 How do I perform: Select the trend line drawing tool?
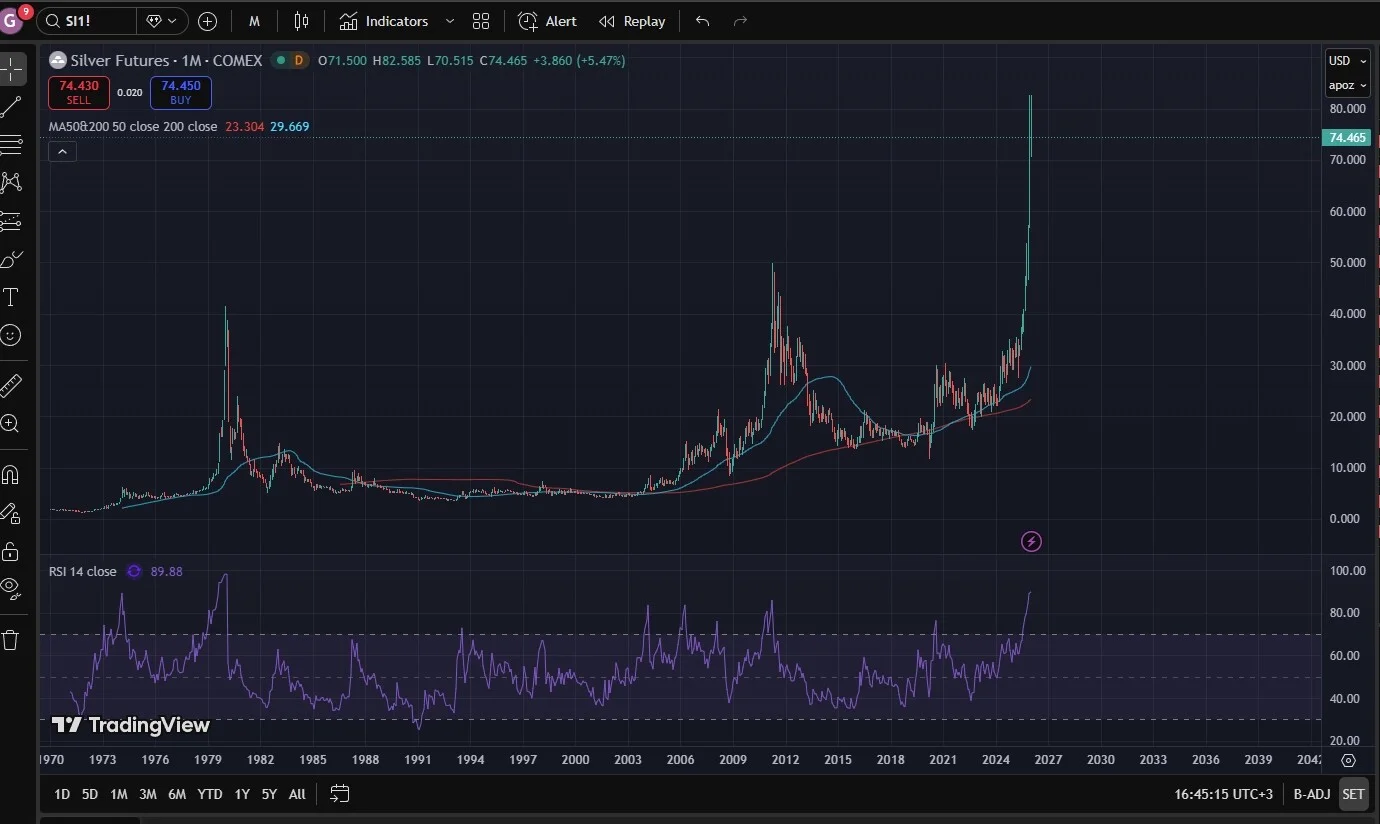point(12,107)
